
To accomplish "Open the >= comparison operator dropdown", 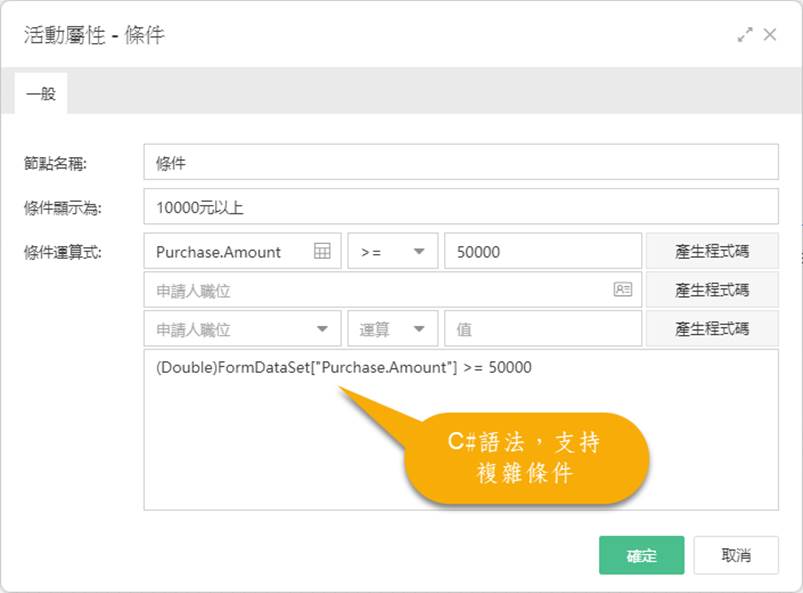I will coord(392,252).
